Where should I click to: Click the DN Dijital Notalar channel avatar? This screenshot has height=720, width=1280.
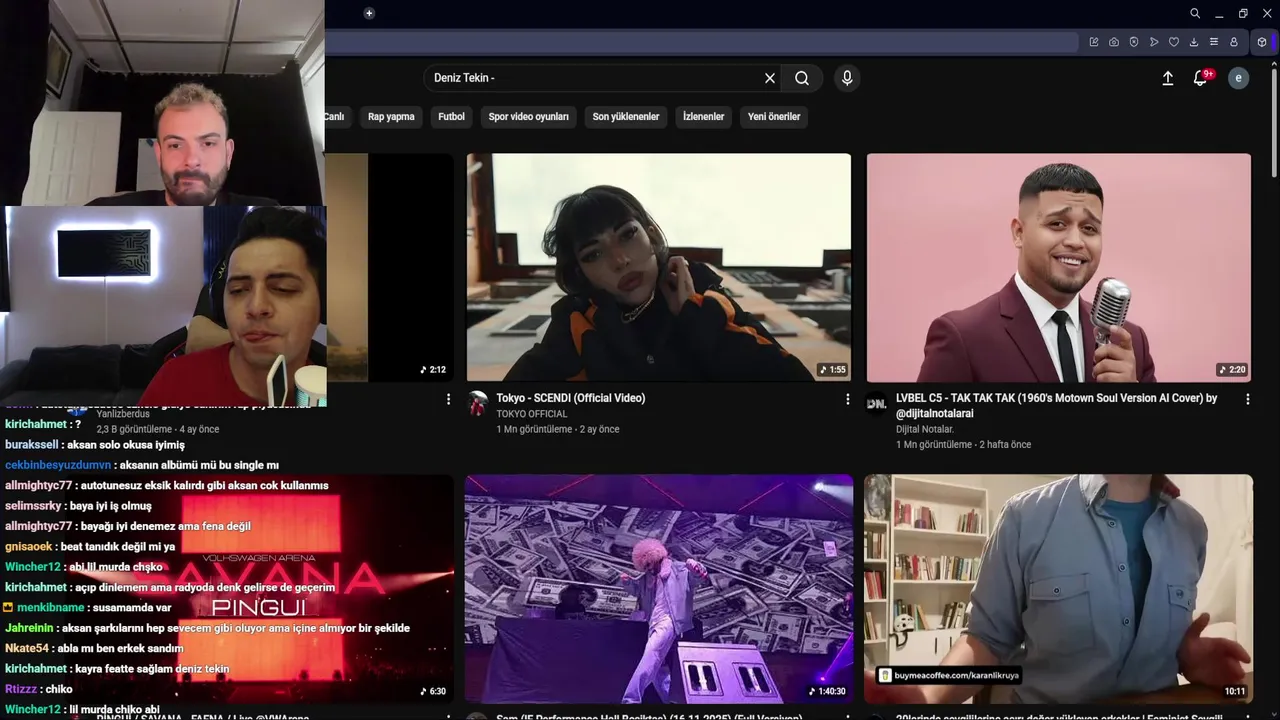876,403
